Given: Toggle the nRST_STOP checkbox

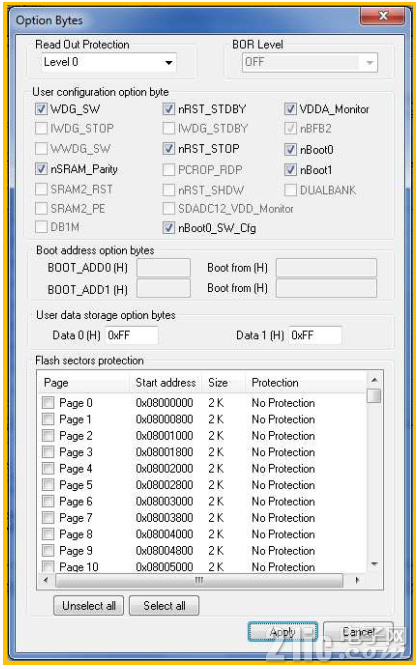Looking at the screenshot, I should point(169,149).
